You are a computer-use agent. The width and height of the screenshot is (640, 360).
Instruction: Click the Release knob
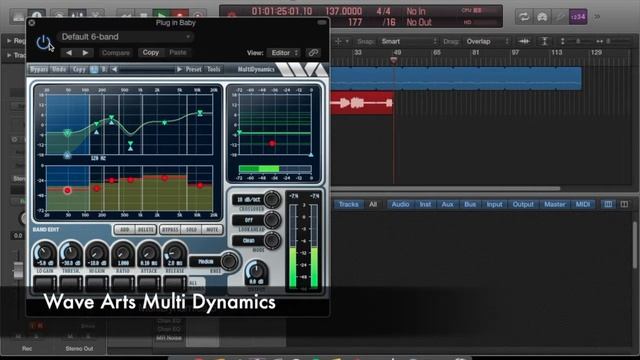point(175,253)
